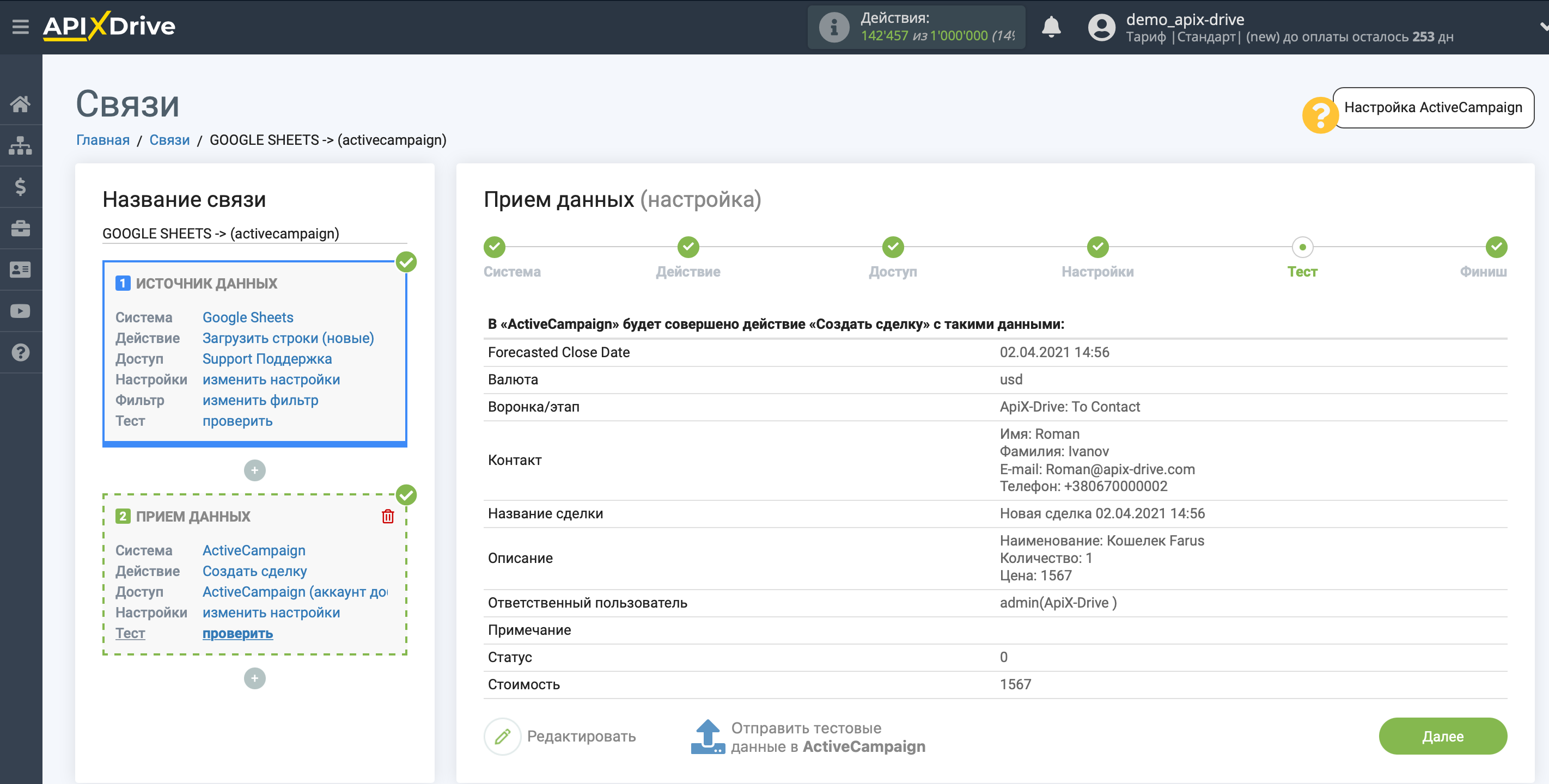This screenshot has height=784, width=1549.
Task: Select the Новая сделка 02.04.2021 14:56 value
Action: pos(1102,514)
